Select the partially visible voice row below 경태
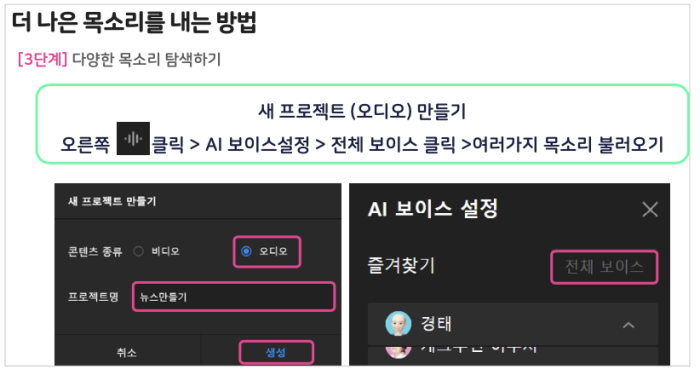Viewport: 700px width, 375px height. click(x=512, y=352)
